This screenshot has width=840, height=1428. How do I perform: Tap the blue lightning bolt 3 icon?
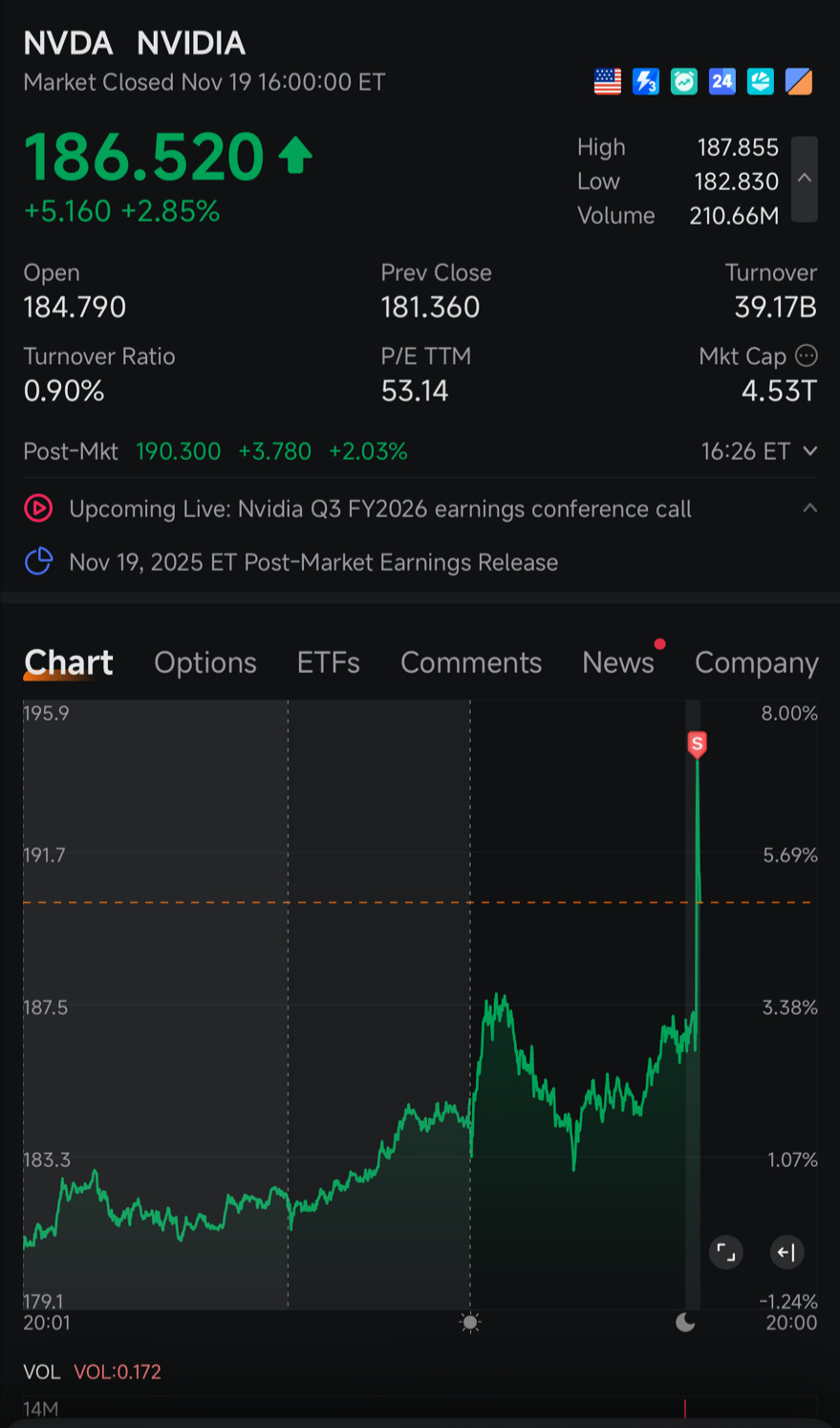646,81
